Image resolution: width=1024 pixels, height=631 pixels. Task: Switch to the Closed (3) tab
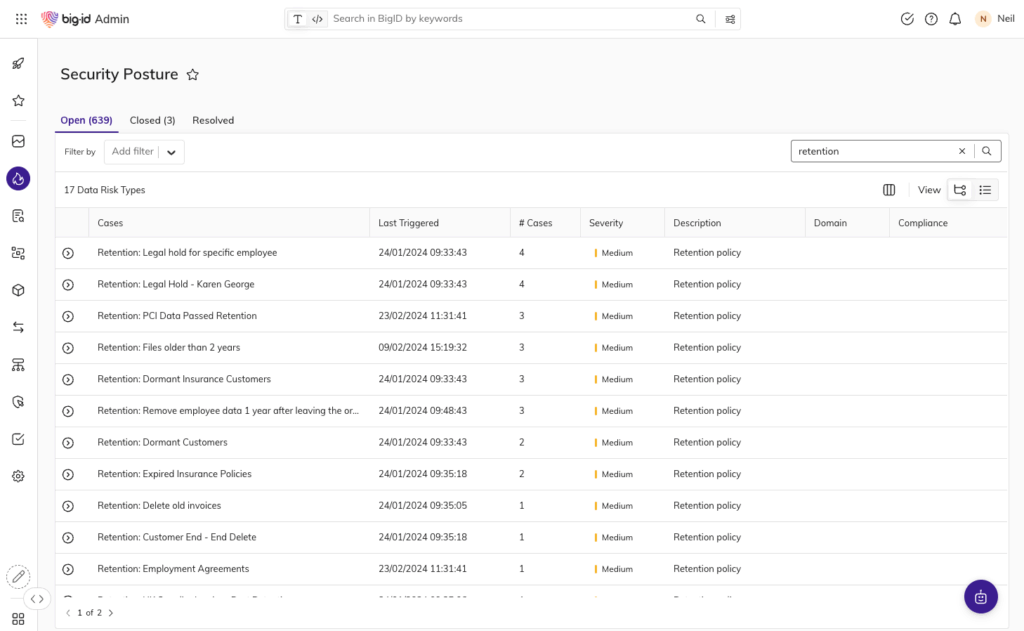tap(152, 120)
